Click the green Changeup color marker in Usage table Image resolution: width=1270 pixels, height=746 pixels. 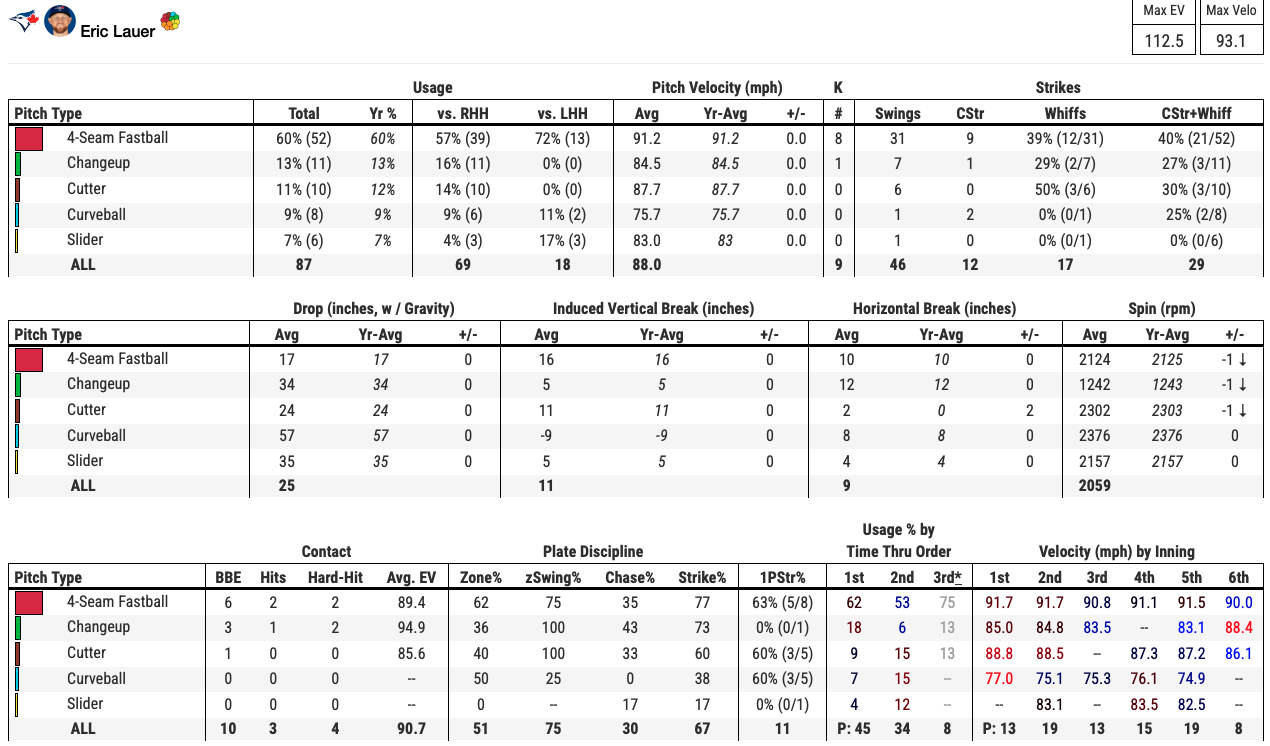[x=18, y=163]
